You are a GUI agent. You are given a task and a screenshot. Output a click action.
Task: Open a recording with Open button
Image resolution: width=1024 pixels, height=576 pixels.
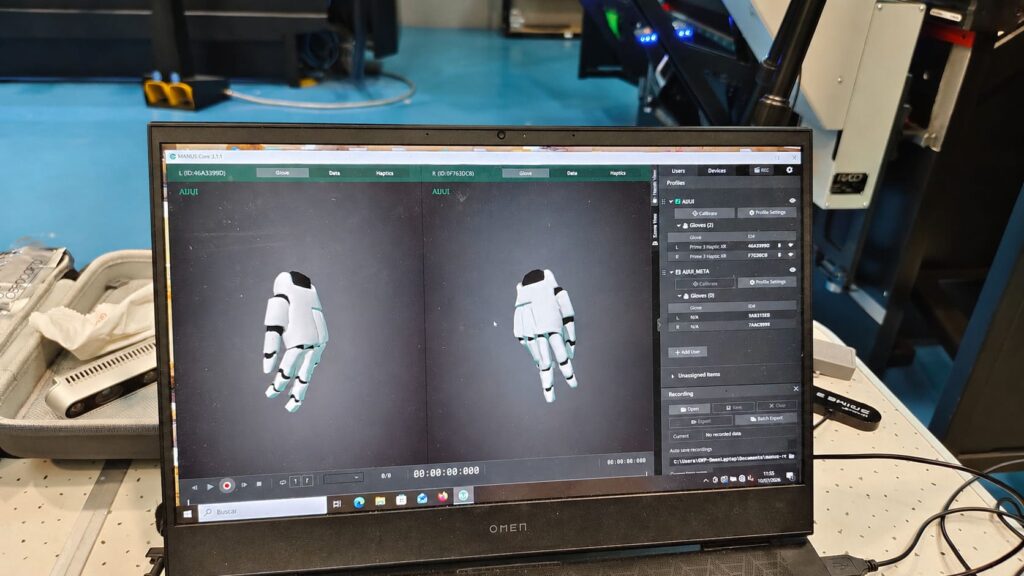point(689,409)
